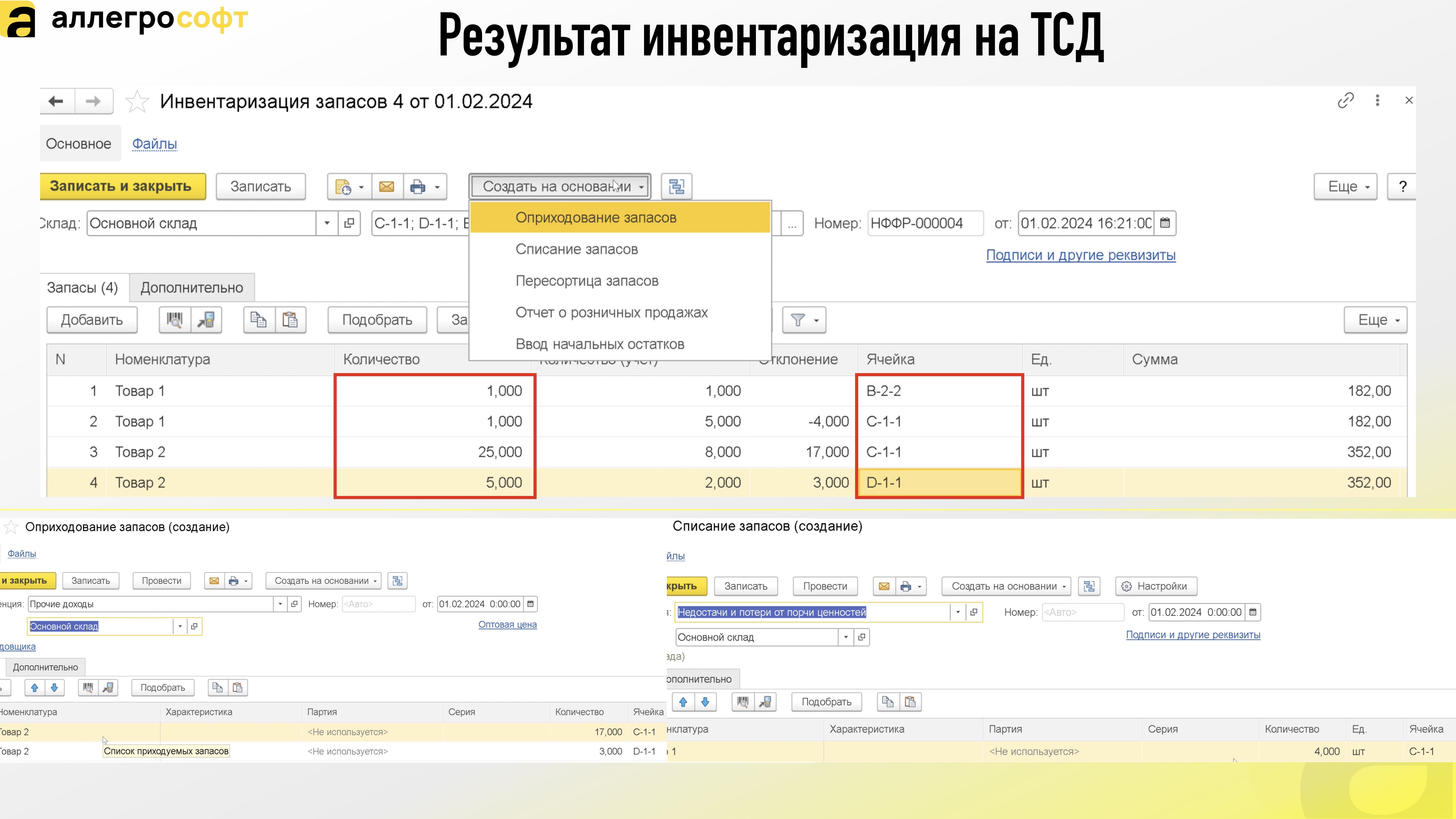Paste rows icon in Списание запасов table toolbar

coord(910,702)
